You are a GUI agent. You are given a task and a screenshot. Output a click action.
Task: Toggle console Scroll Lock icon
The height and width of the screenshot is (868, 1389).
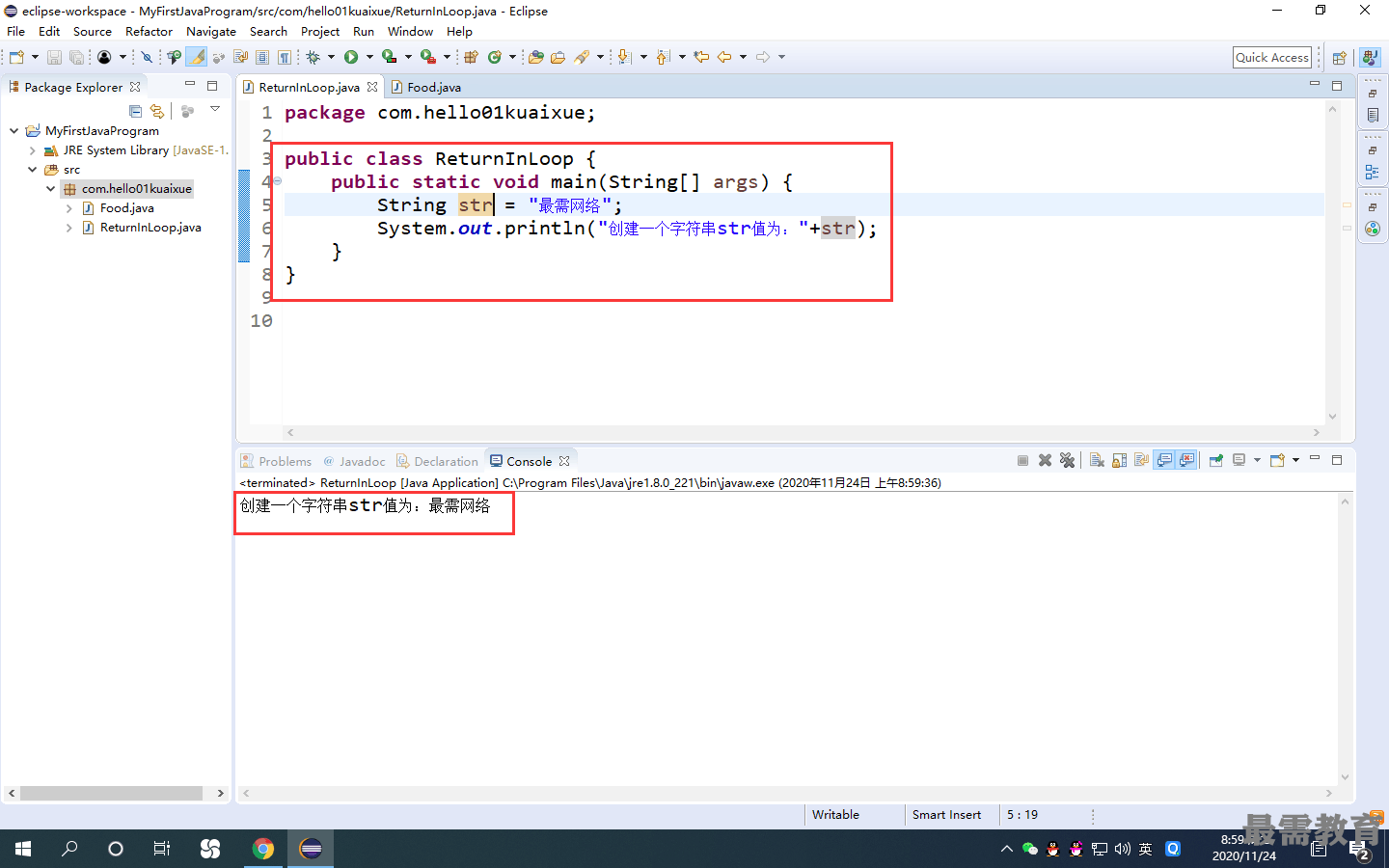pyautogui.click(x=1119, y=460)
